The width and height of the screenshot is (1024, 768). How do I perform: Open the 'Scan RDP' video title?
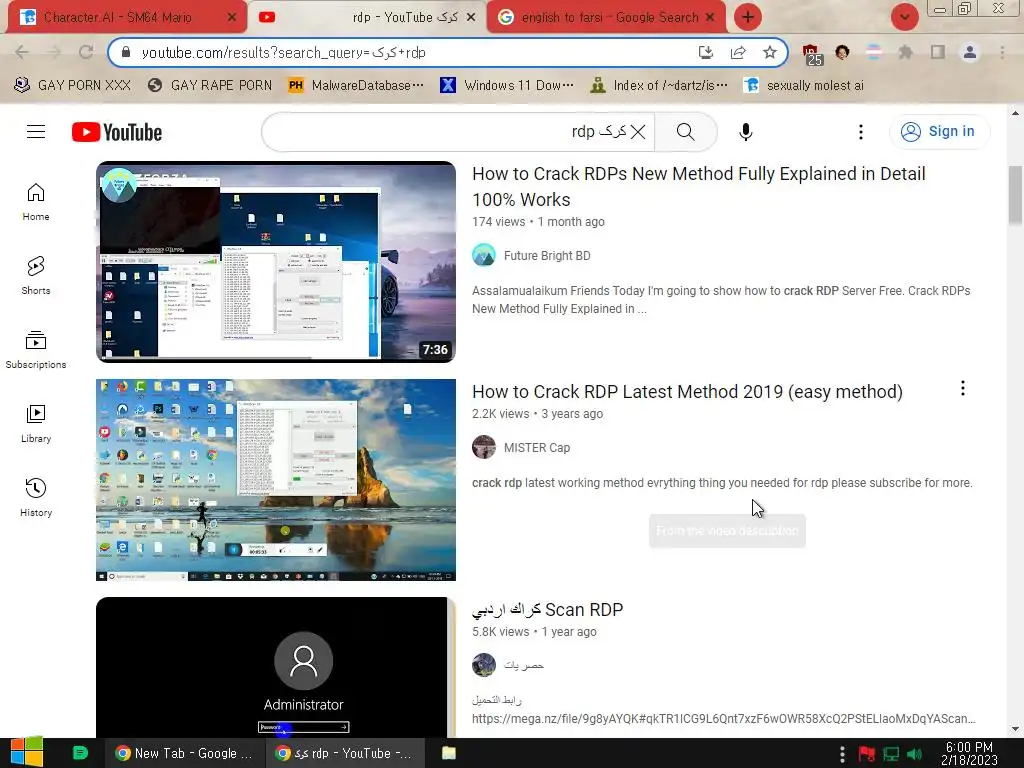pos(547,609)
